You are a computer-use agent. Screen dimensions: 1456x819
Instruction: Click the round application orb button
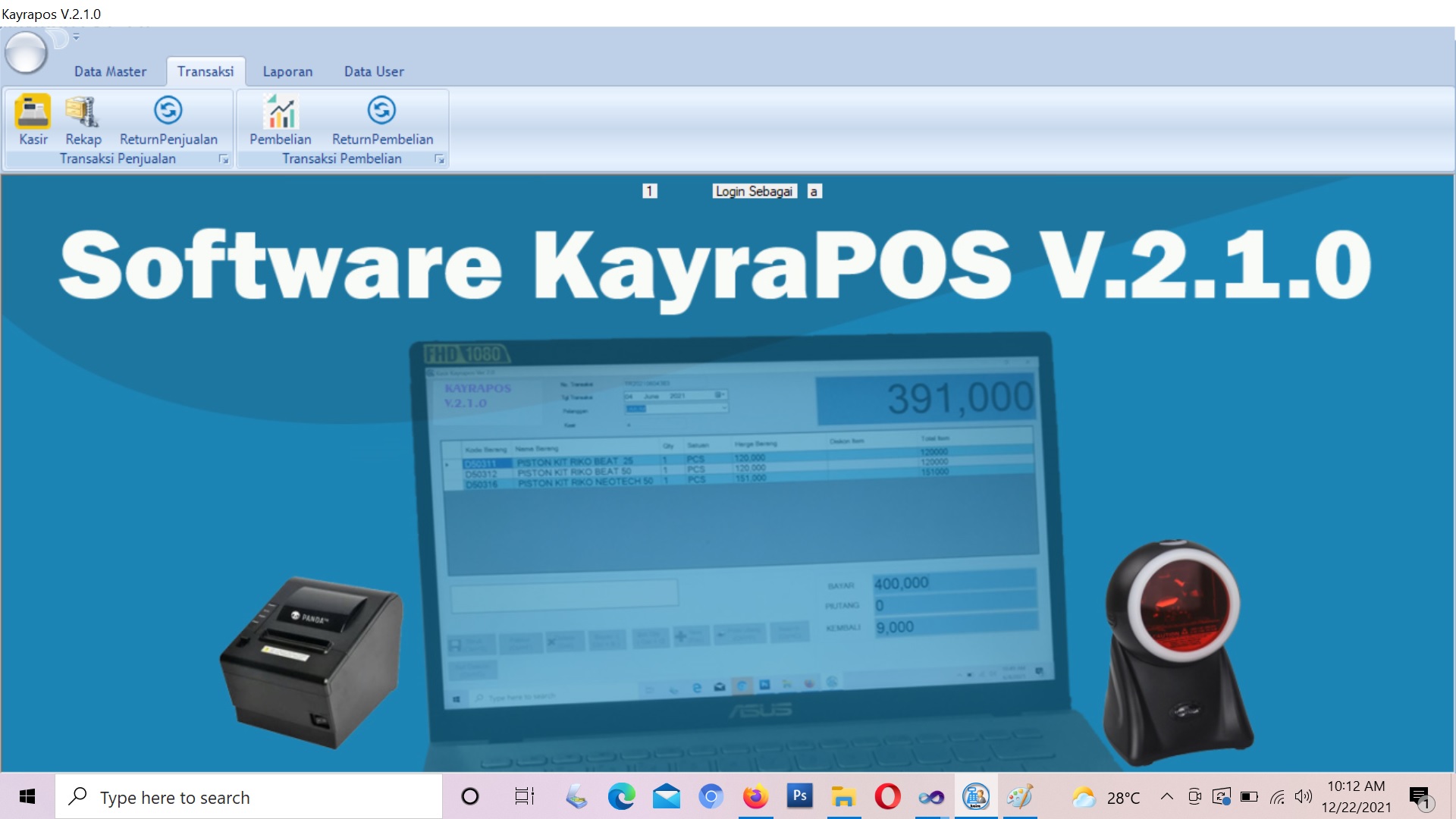26,53
